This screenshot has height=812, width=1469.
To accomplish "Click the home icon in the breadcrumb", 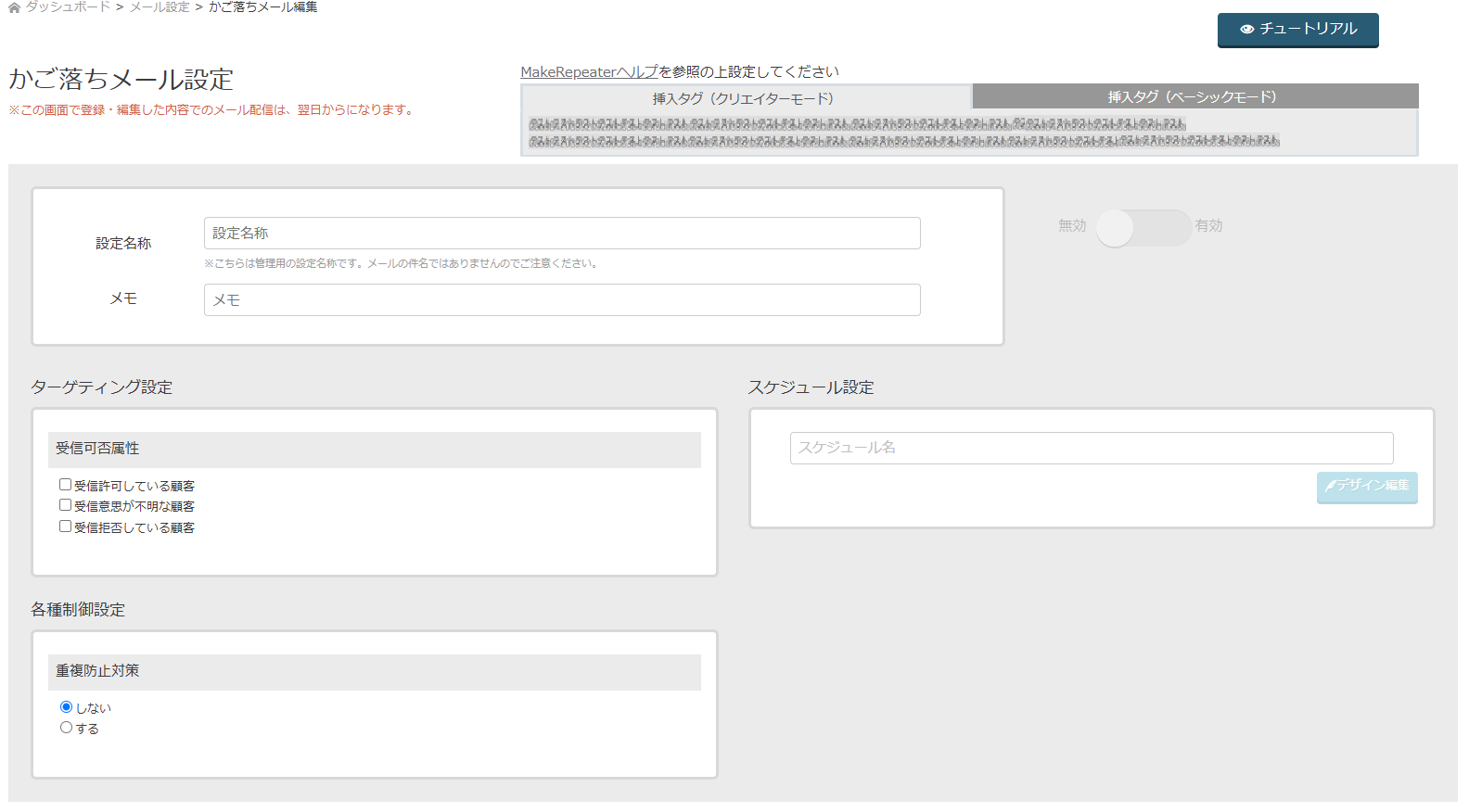I will click(x=14, y=7).
